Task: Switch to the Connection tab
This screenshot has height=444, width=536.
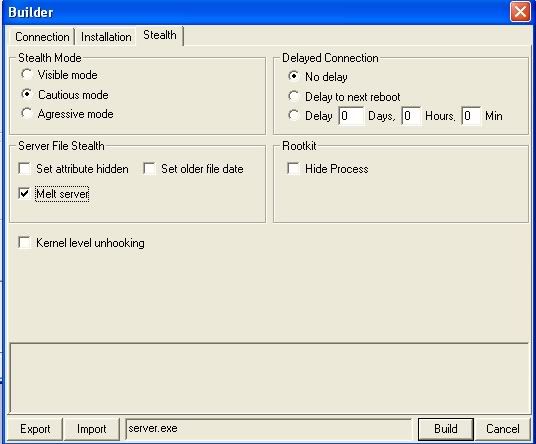Action: [x=42, y=37]
